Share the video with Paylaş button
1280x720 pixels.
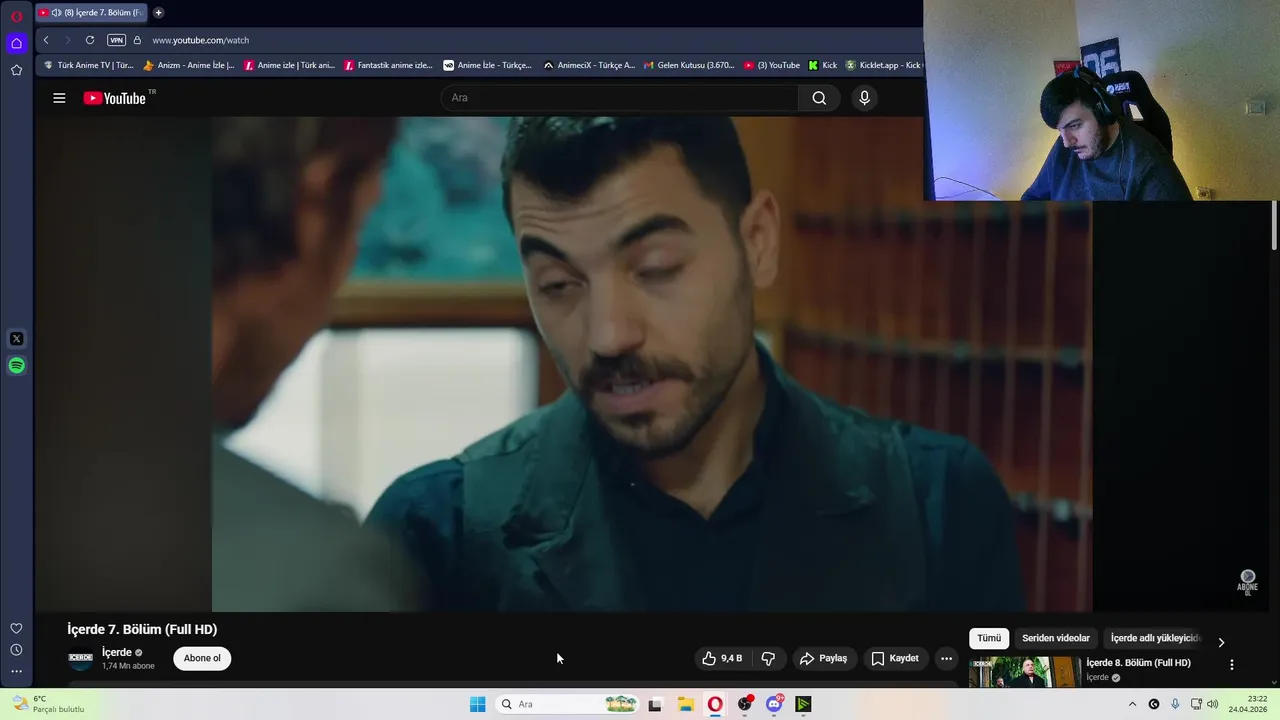(x=823, y=658)
